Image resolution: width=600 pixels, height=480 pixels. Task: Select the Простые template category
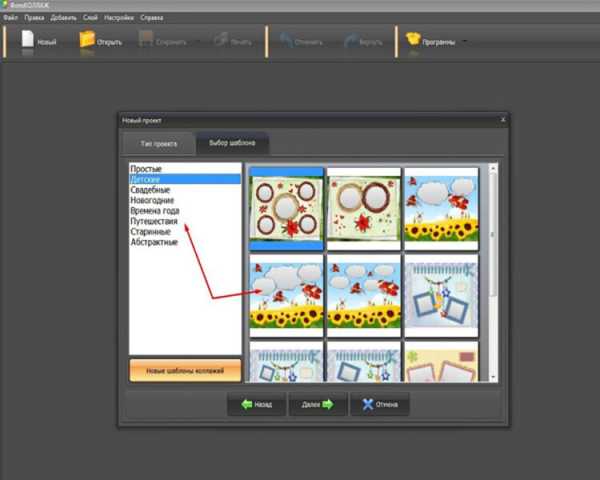(185, 168)
